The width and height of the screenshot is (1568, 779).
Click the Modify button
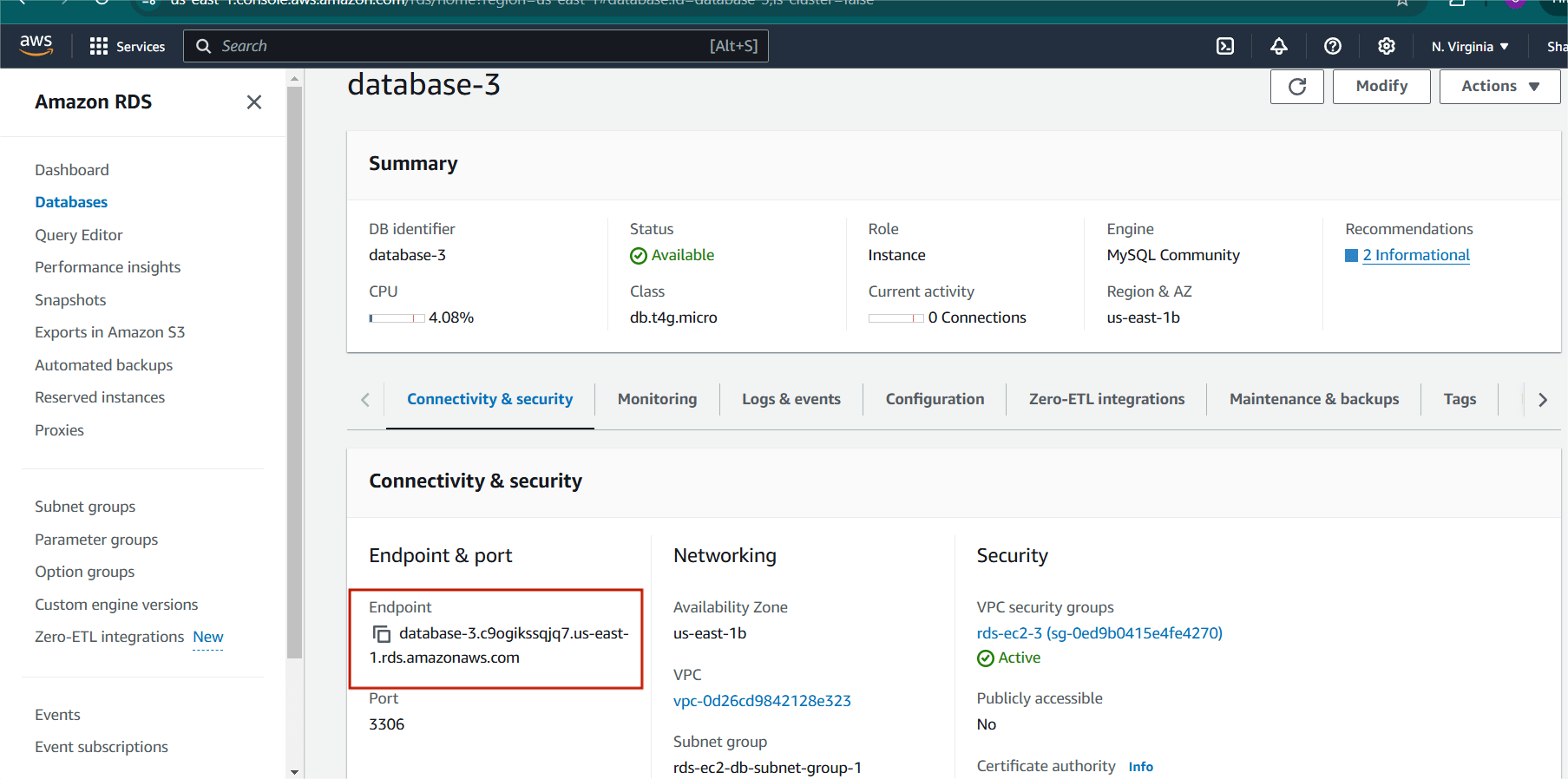[1381, 86]
